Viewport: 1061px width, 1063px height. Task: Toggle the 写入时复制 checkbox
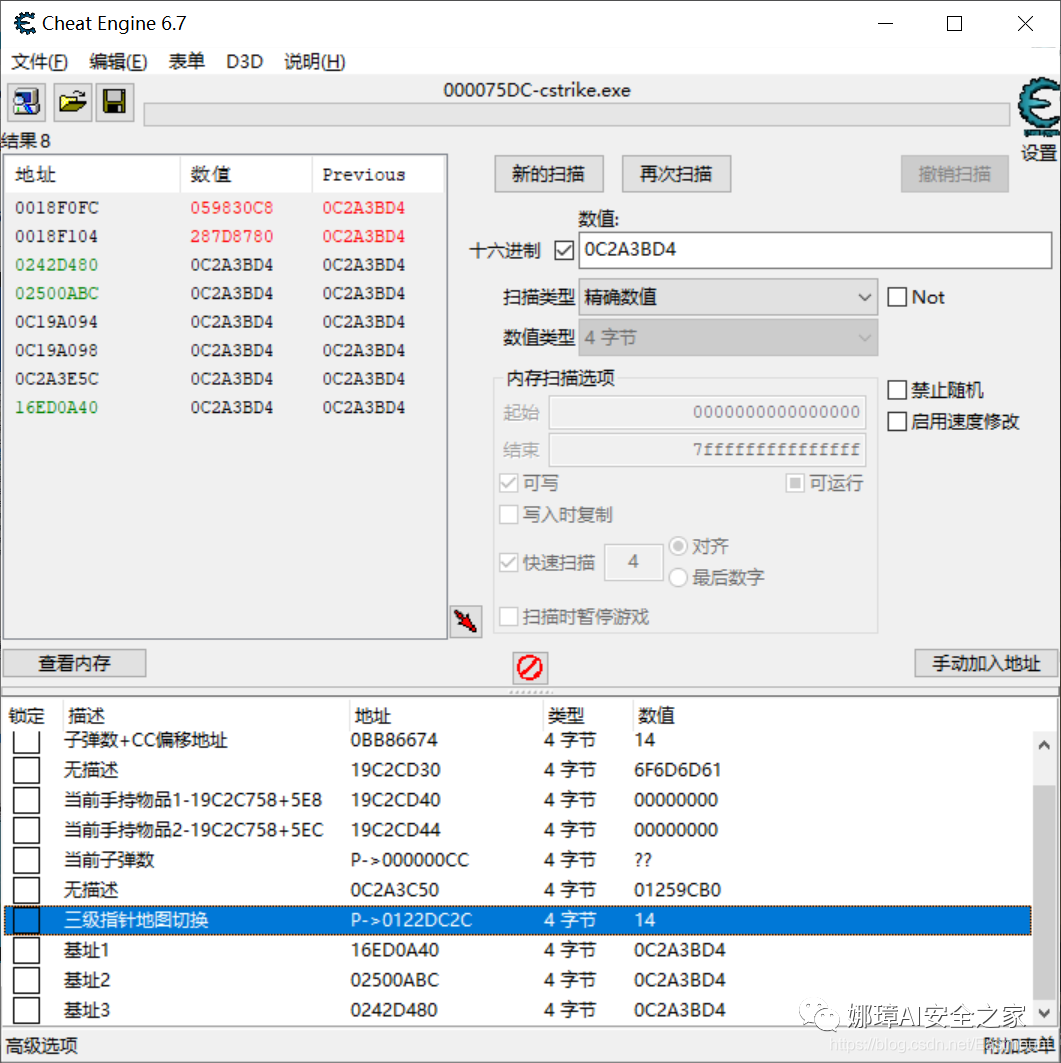coord(508,515)
